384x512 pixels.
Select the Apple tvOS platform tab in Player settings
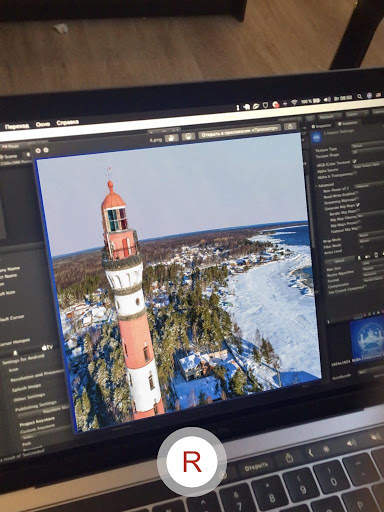click(47, 348)
